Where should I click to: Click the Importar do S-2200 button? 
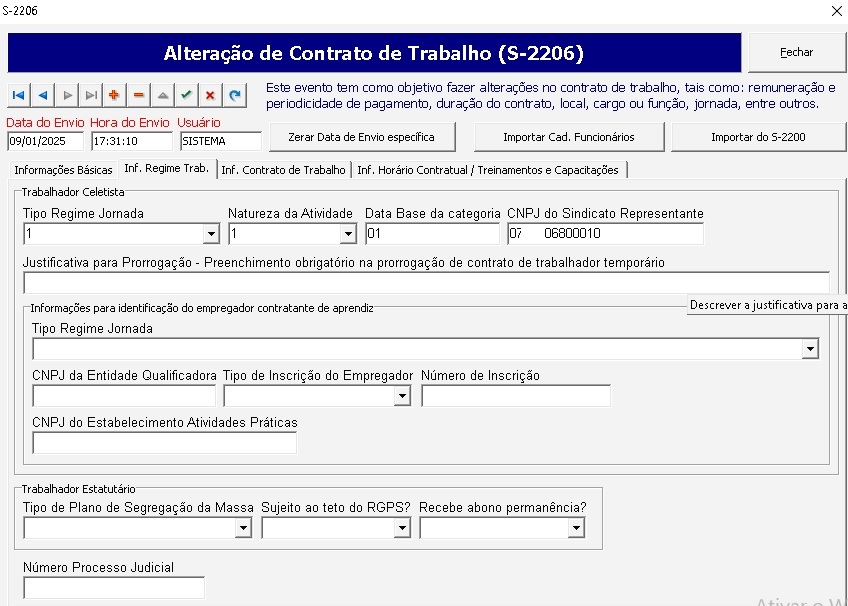758,137
